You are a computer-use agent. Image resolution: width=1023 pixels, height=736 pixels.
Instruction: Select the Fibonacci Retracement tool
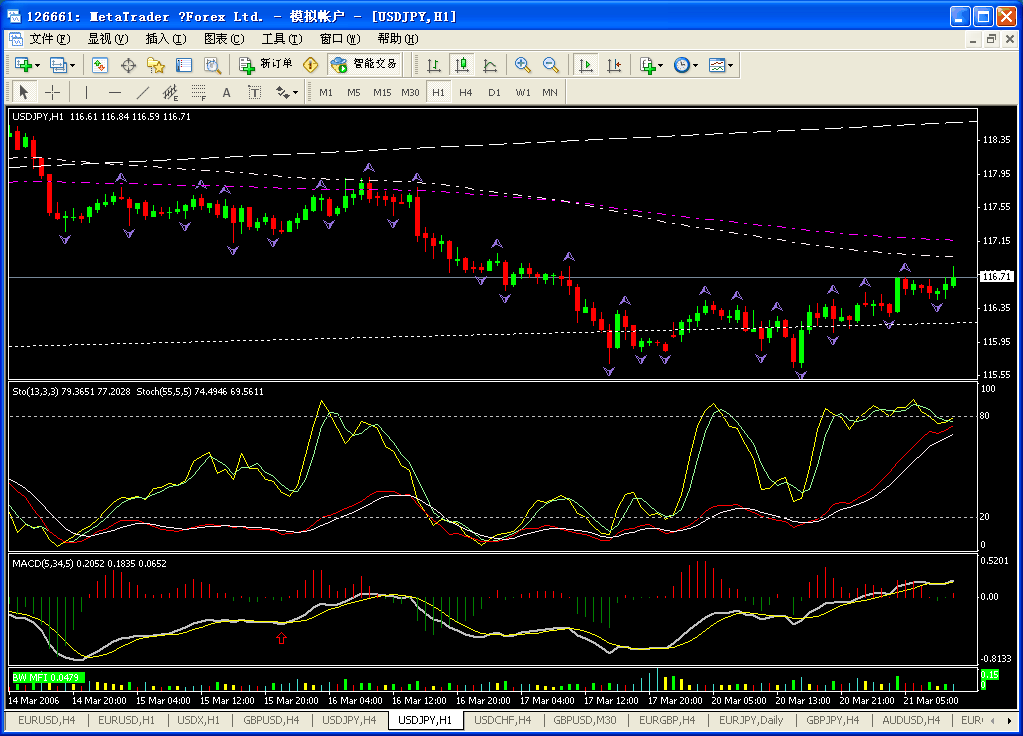click(x=199, y=92)
